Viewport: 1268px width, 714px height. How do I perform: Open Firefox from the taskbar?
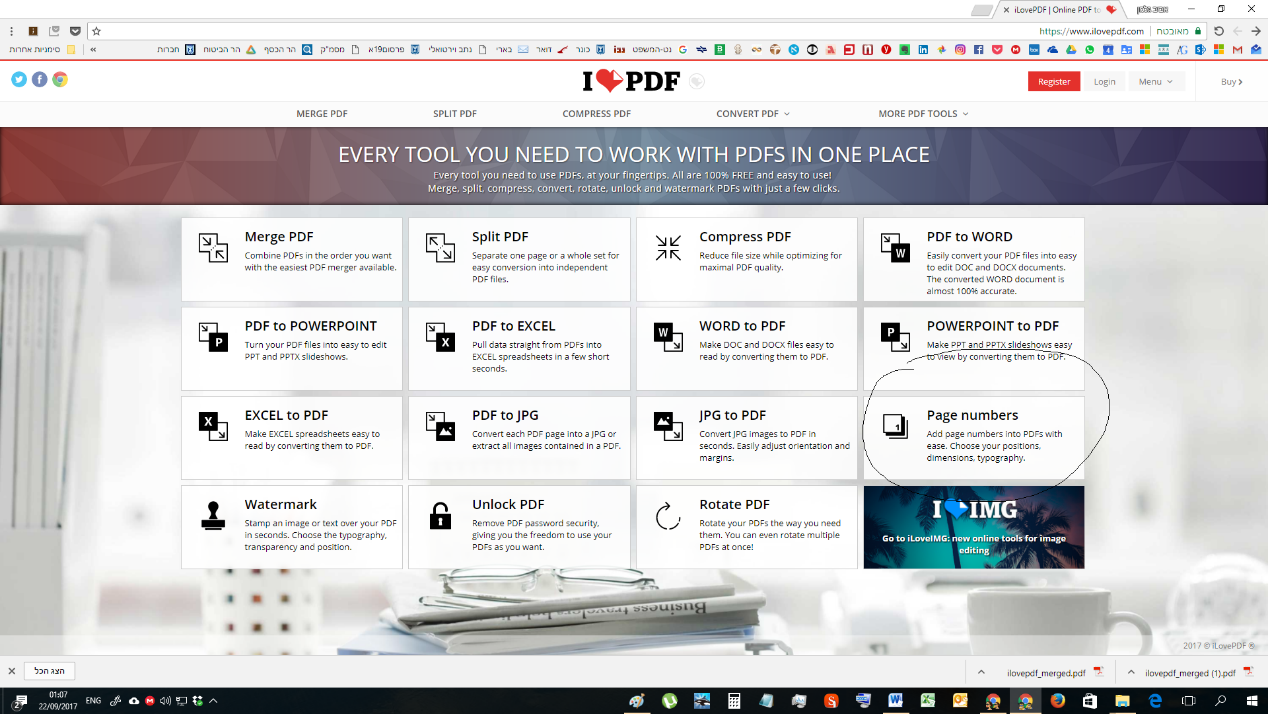(x=1057, y=700)
